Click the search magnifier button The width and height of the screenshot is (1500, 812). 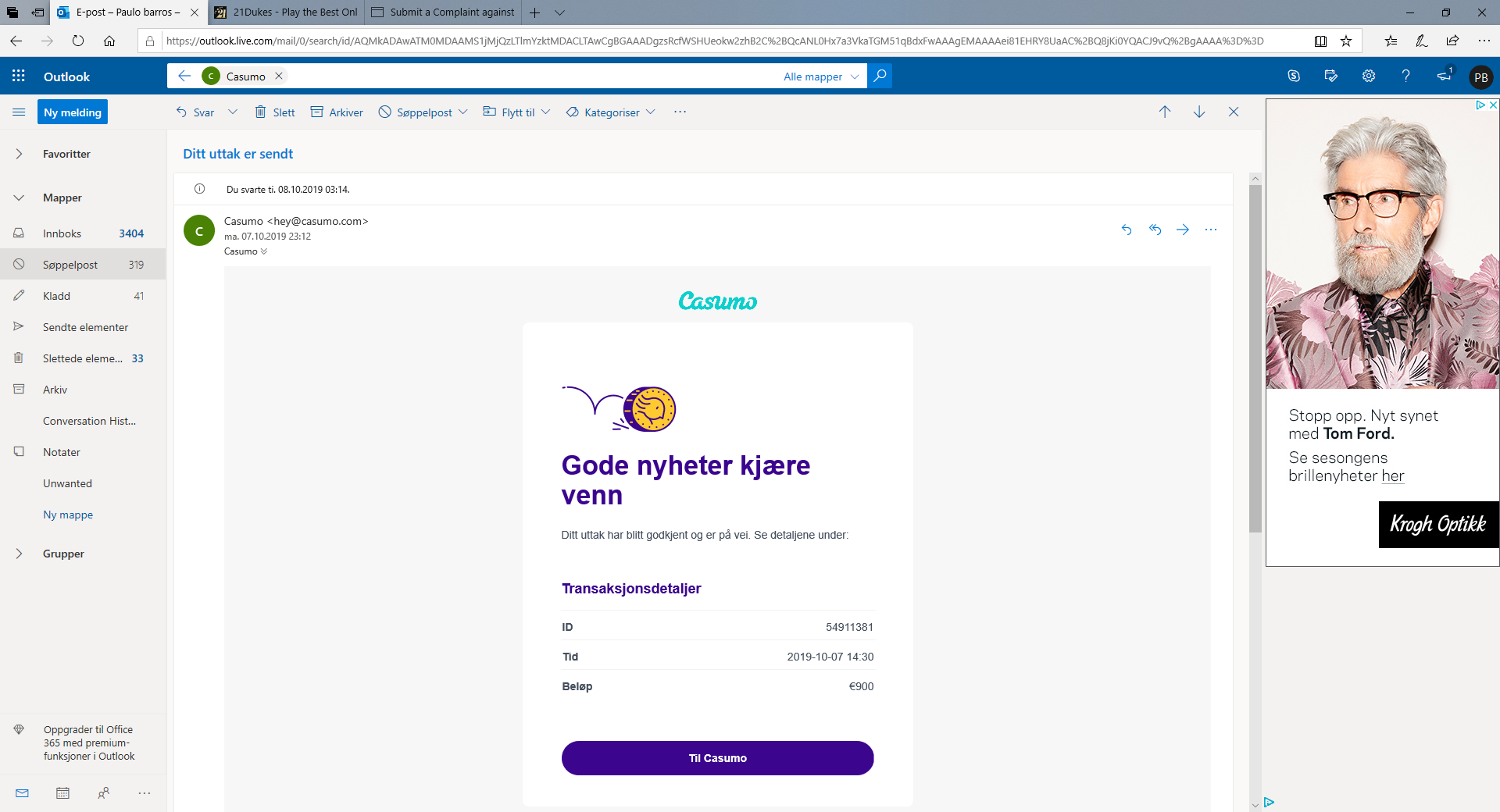pos(880,76)
